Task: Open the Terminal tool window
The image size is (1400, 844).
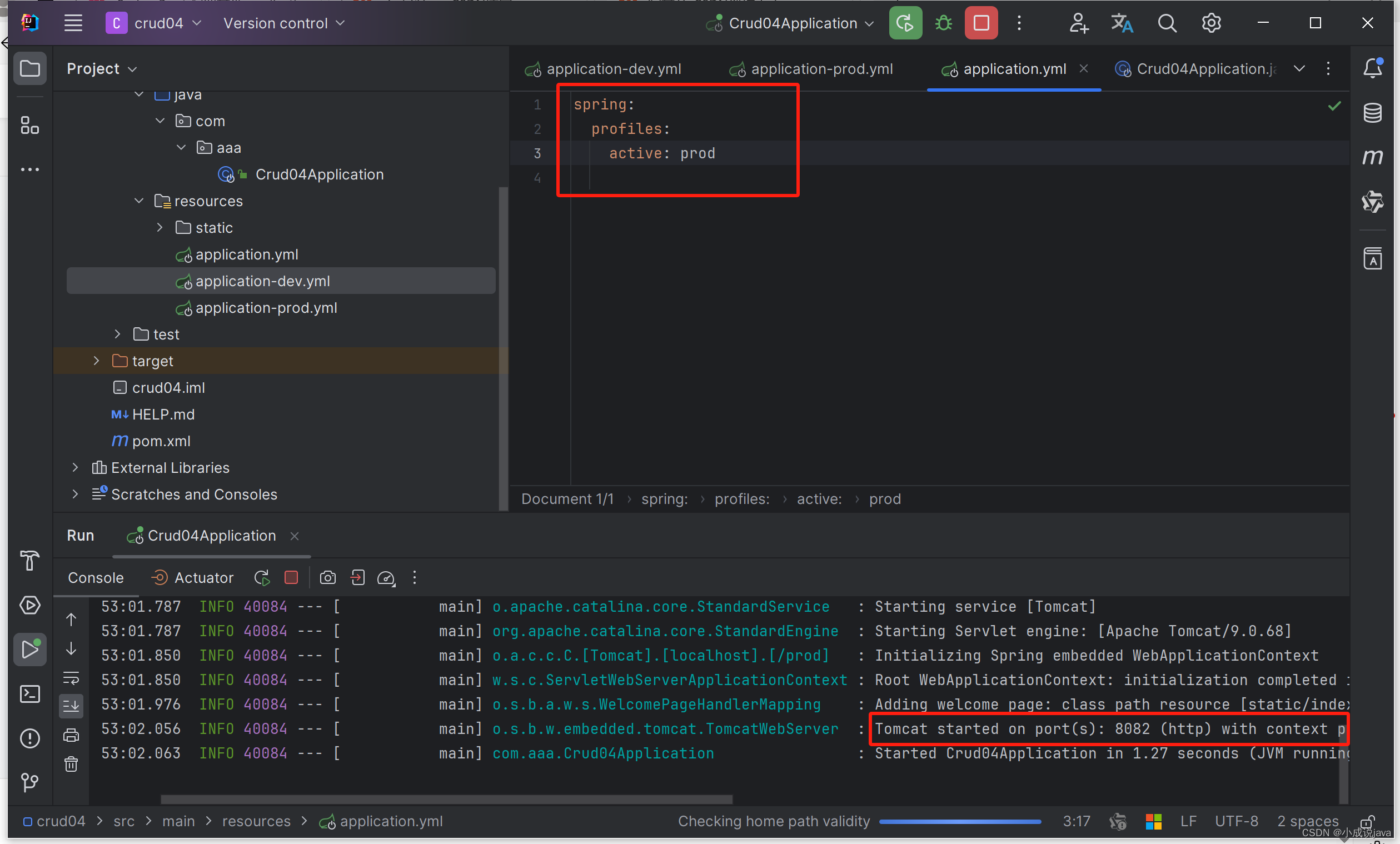Action: (29, 694)
